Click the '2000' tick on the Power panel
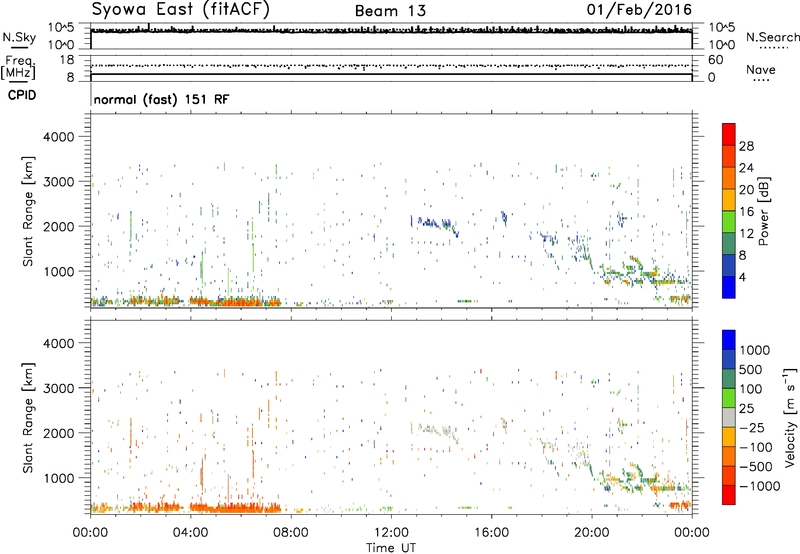Screen dimensions: 800x554 (58, 226)
